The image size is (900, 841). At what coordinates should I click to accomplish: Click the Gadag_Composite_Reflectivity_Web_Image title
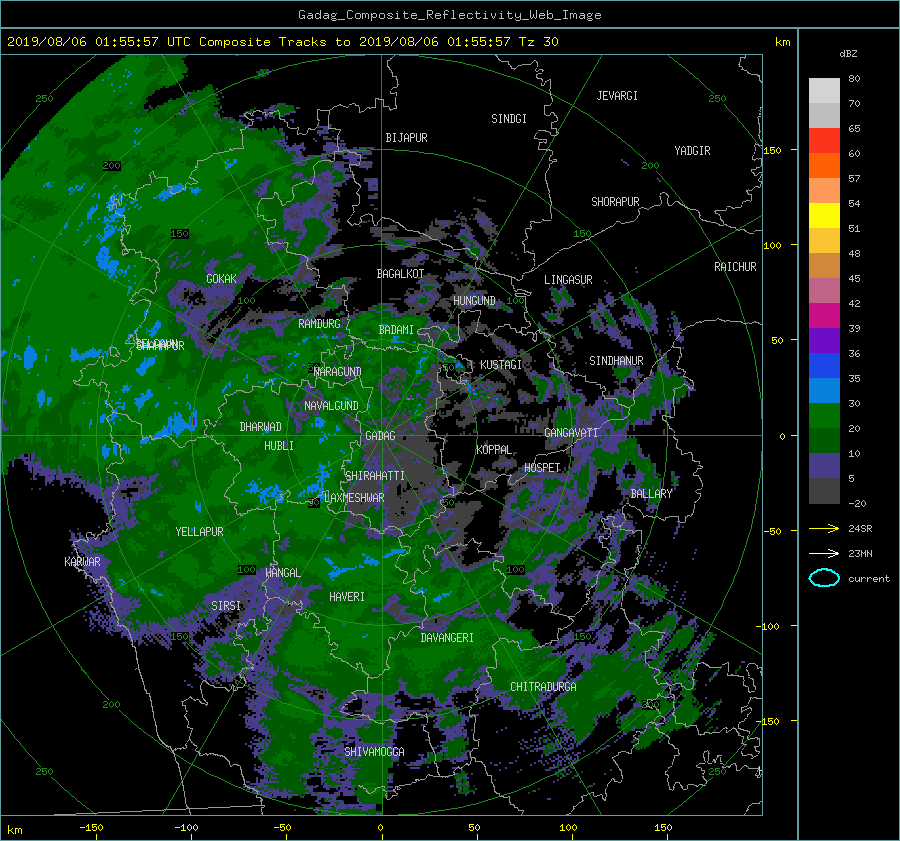coord(449,15)
